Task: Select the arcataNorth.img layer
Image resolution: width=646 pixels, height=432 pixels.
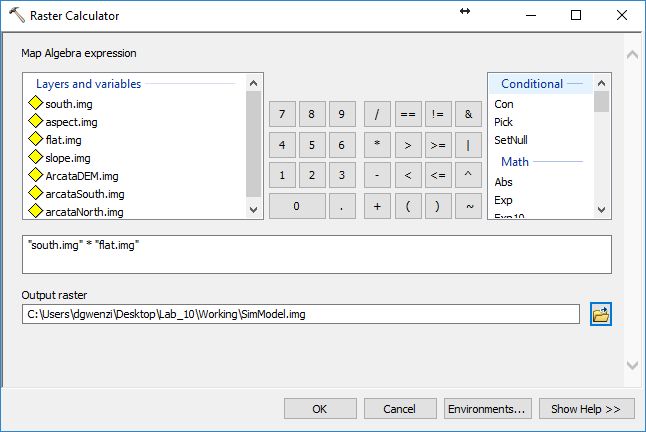Action: [x=84, y=212]
